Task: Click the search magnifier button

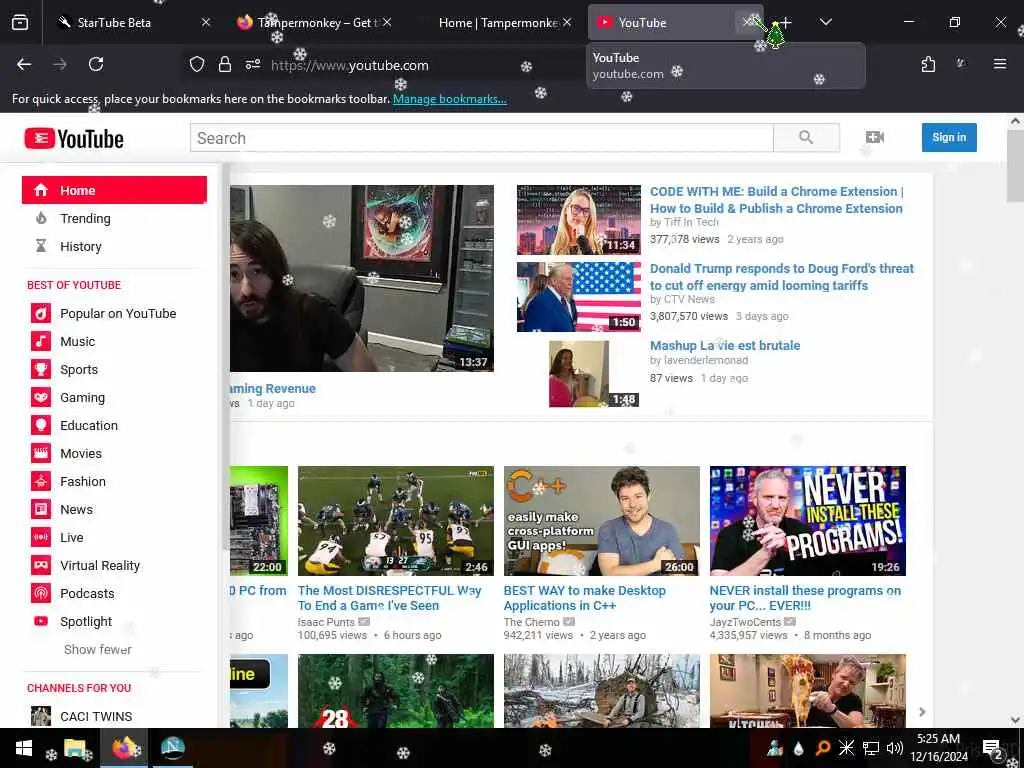Action: (x=806, y=137)
